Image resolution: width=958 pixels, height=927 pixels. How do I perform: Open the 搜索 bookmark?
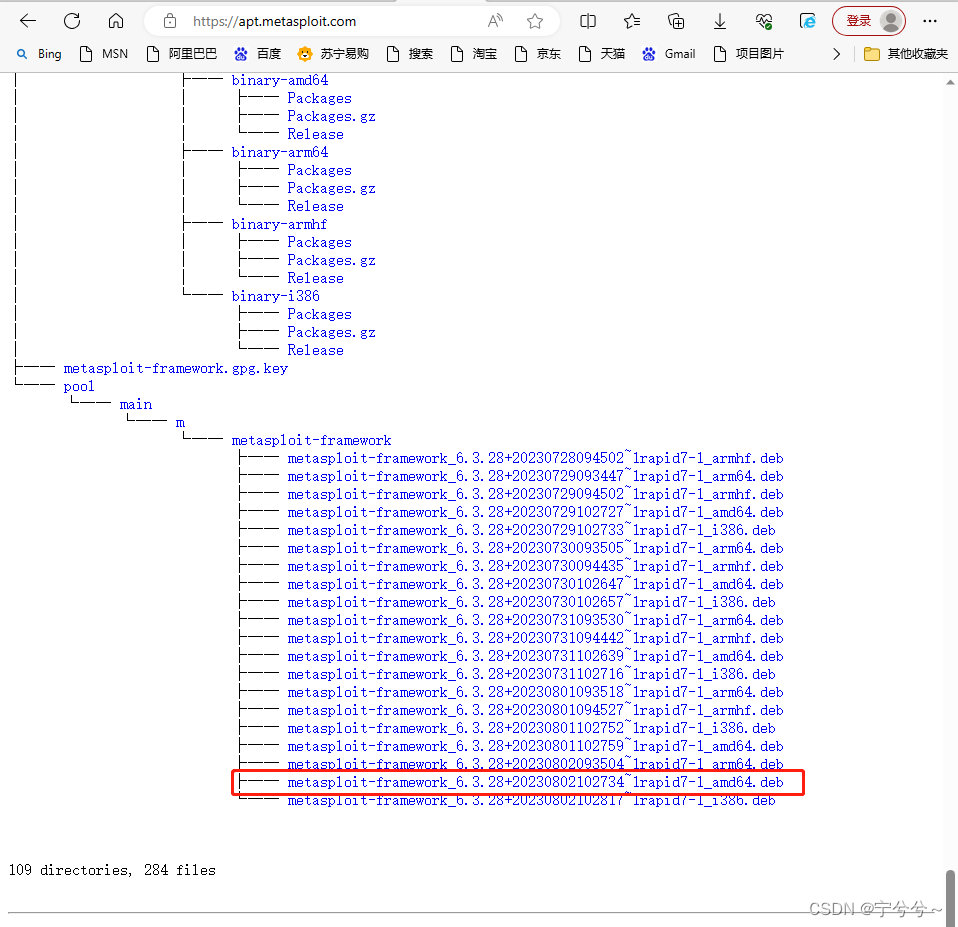tap(409, 54)
